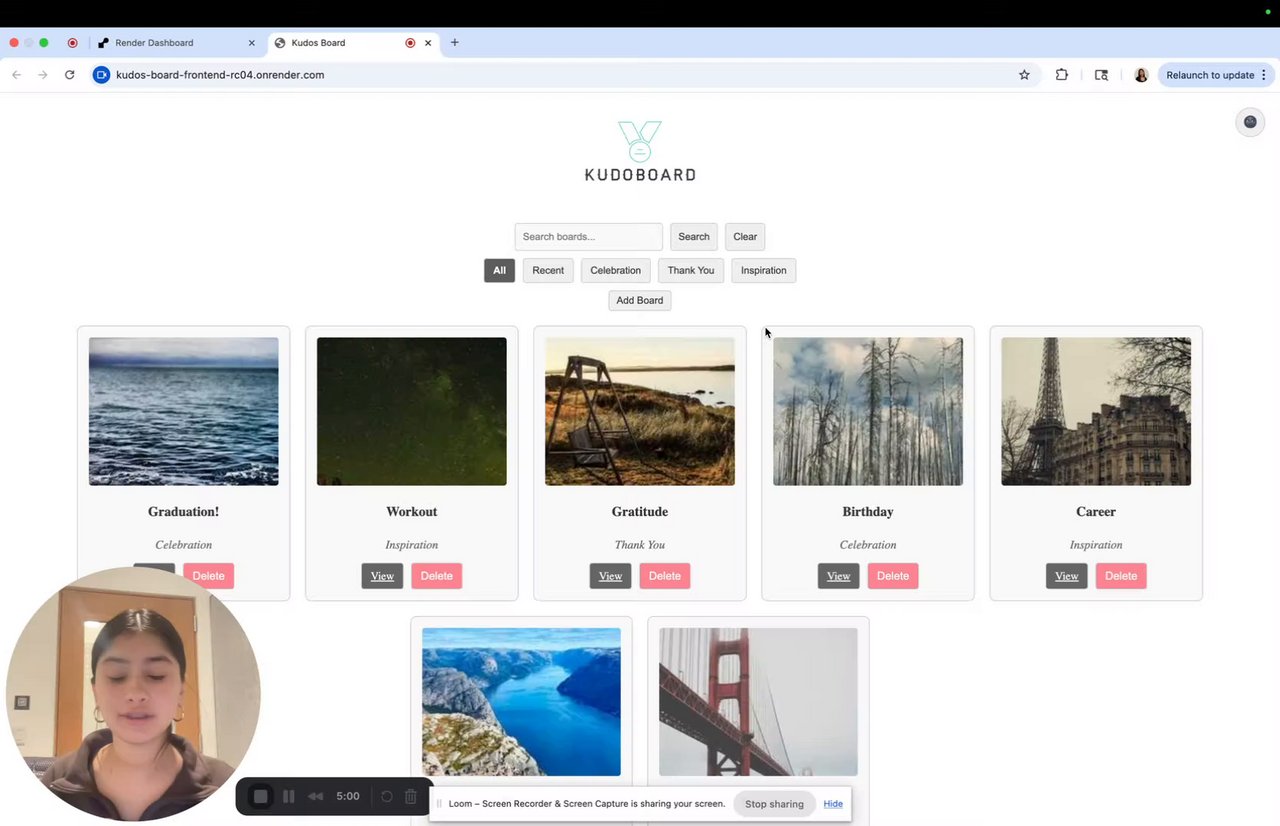Click the Search button

(694, 237)
